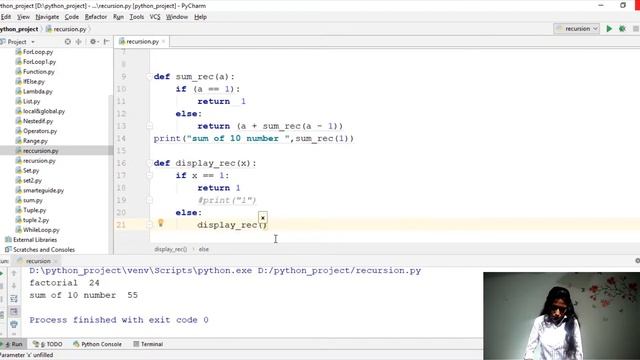
Task: Select ForLoop1.py in project tree
Action: pyautogui.click(x=36, y=62)
